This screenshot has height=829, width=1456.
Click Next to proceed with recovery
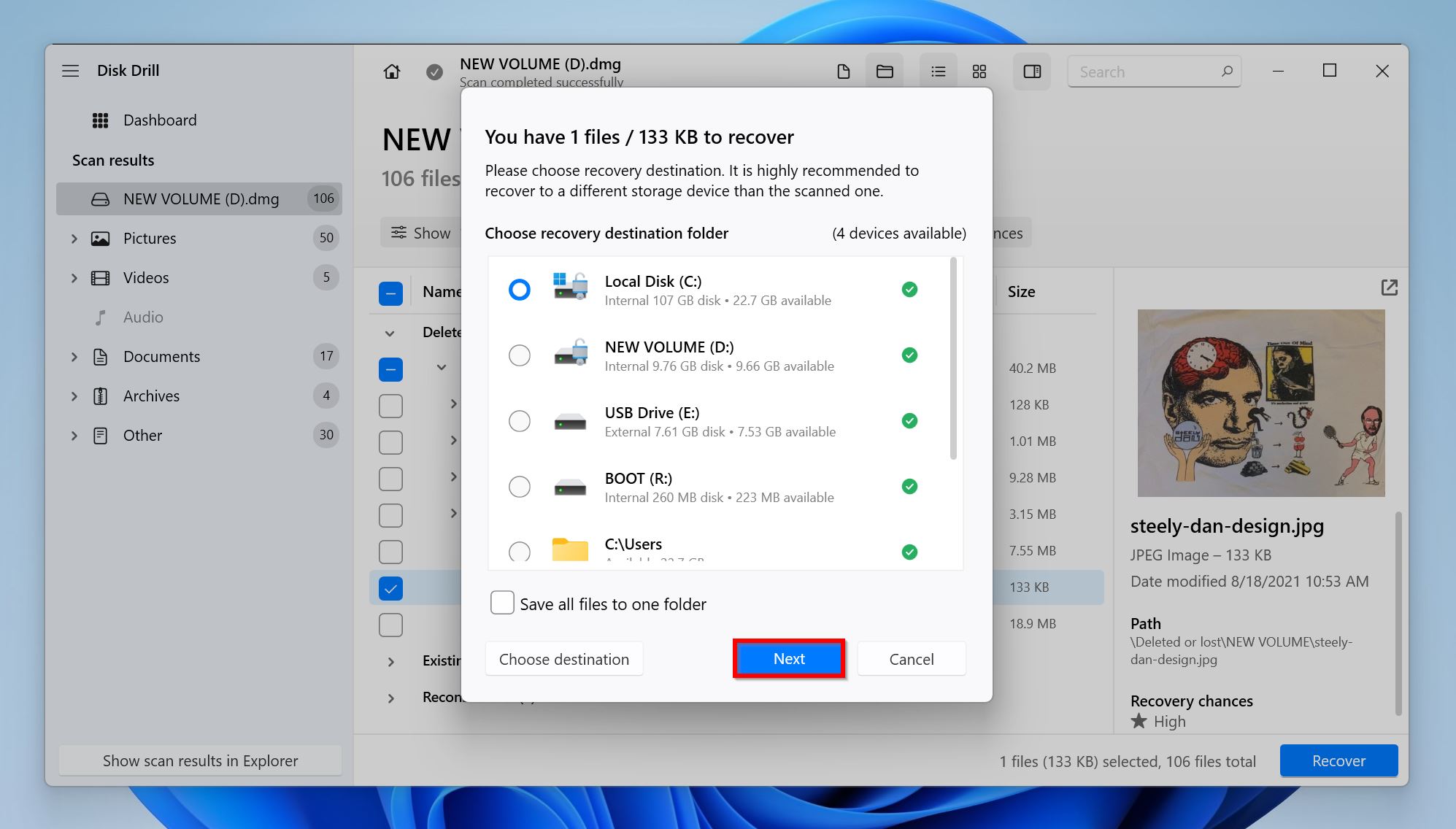[x=790, y=658]
